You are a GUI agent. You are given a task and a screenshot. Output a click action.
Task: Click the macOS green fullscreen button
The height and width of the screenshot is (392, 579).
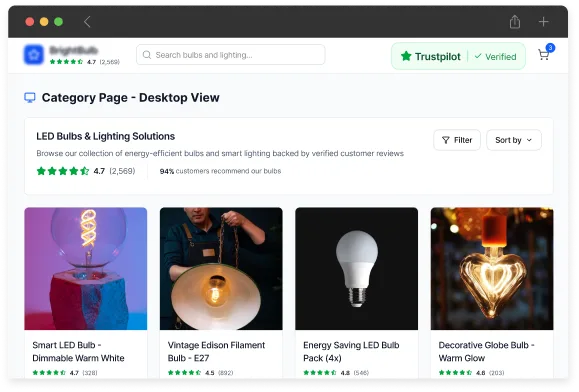pos(58,22)
